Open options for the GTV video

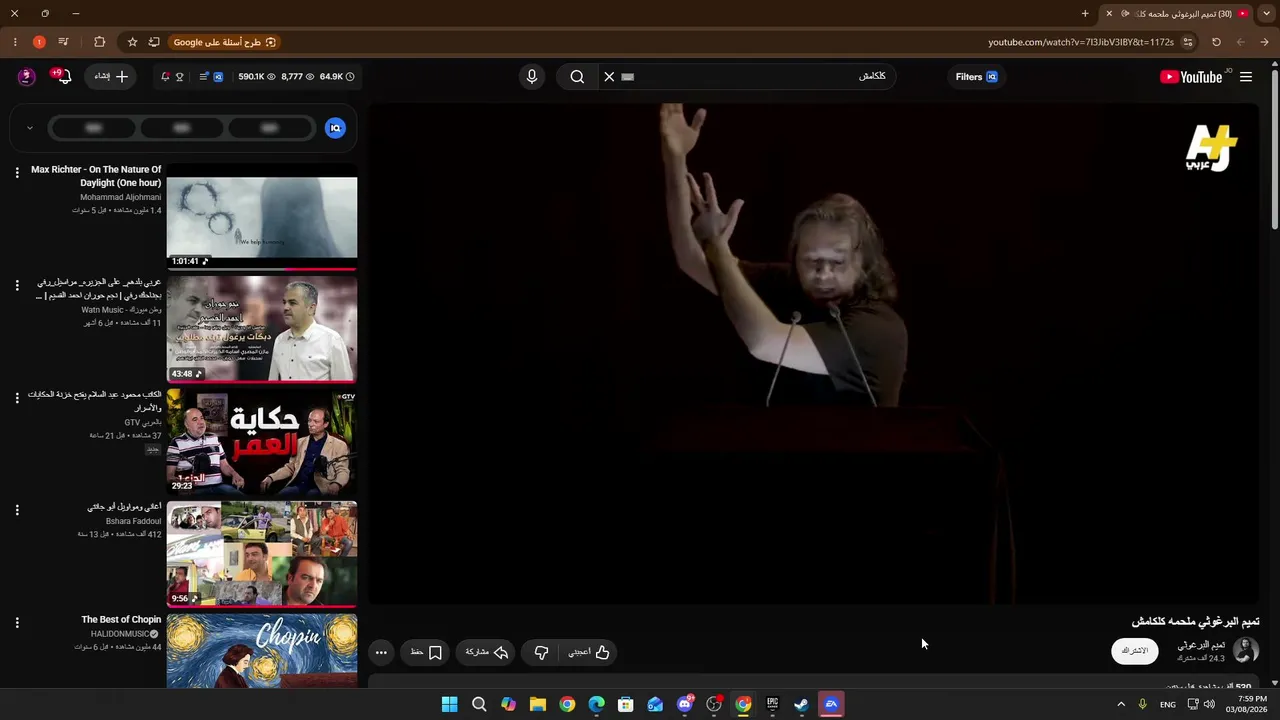(17, 398)
